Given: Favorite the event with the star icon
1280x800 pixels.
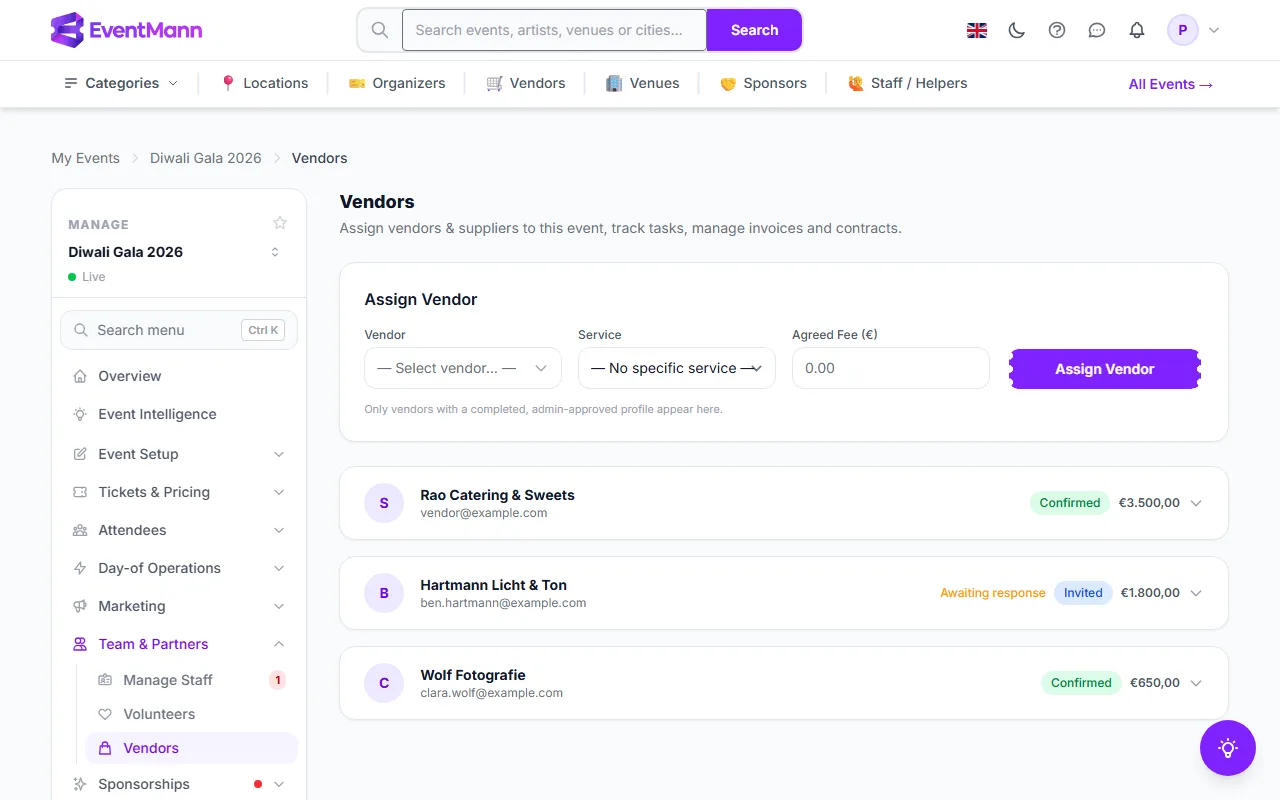Looking at the screenshot, I should pyautogui.click(x=280, y=223).
